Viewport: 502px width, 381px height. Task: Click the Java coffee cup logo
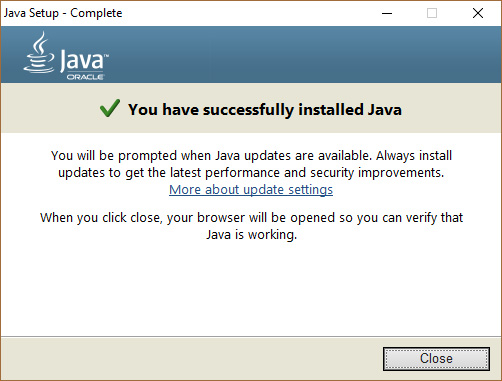pyautogui.click(x=39, y=52)
